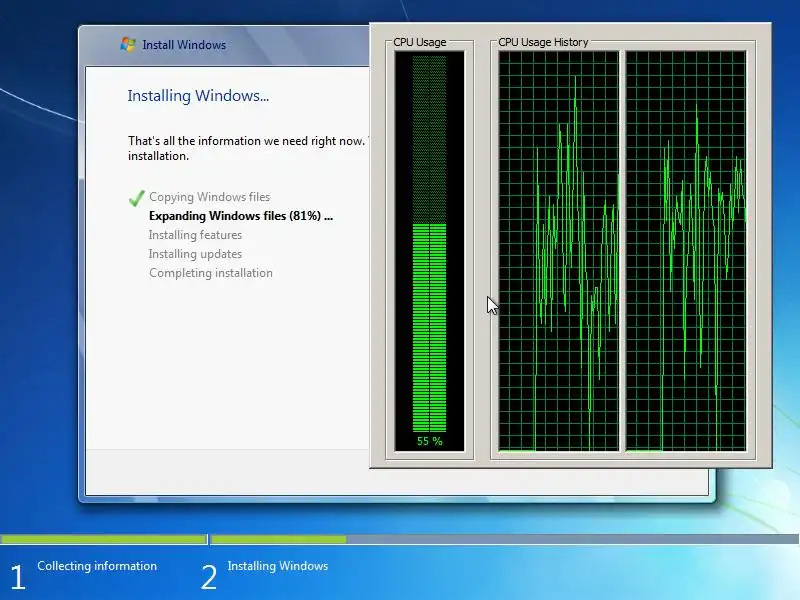
Task: Click the Collecting information step label
Action: (x=97, y=566)
